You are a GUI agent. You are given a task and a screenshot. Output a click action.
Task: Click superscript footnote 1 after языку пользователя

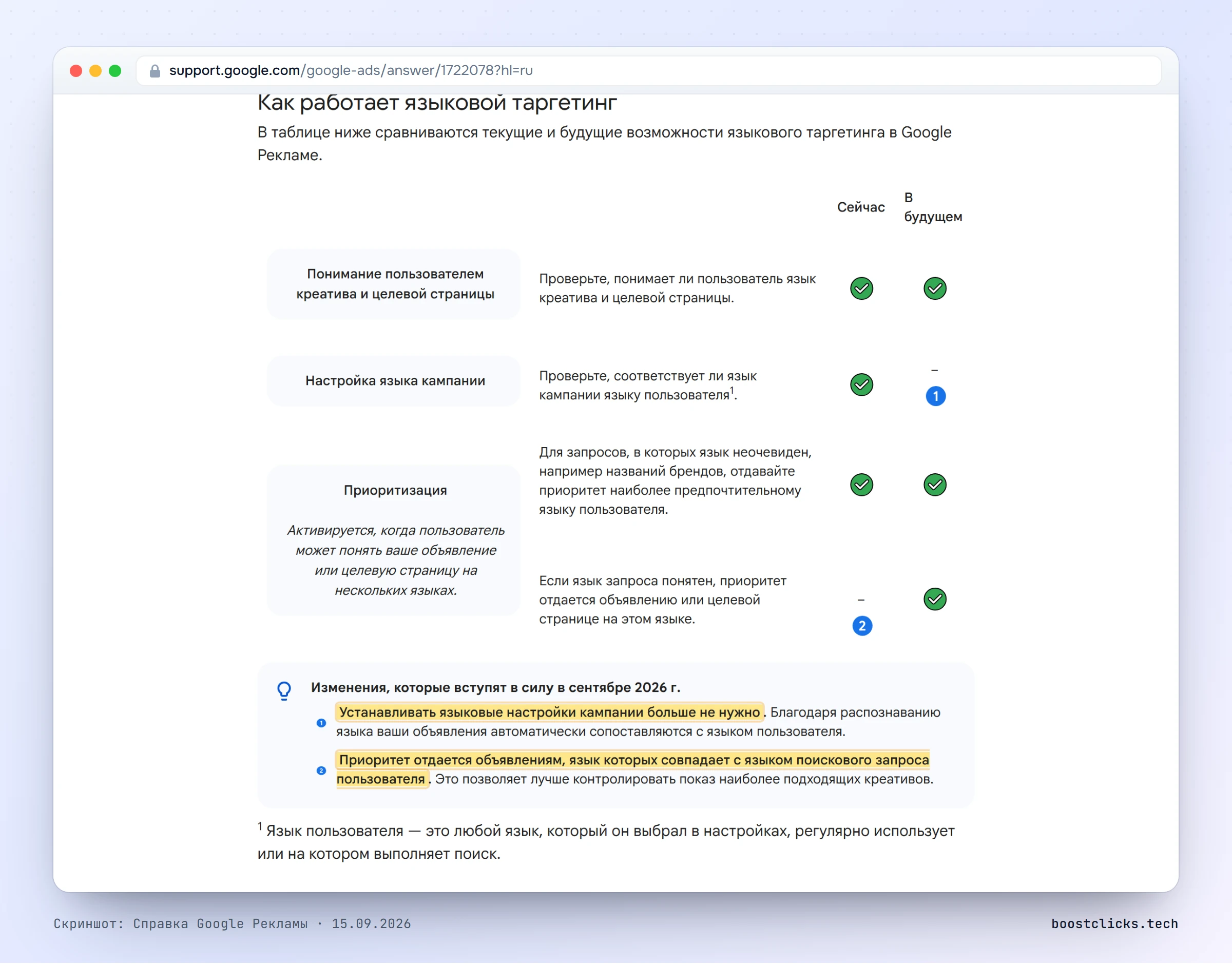(732, 390)
